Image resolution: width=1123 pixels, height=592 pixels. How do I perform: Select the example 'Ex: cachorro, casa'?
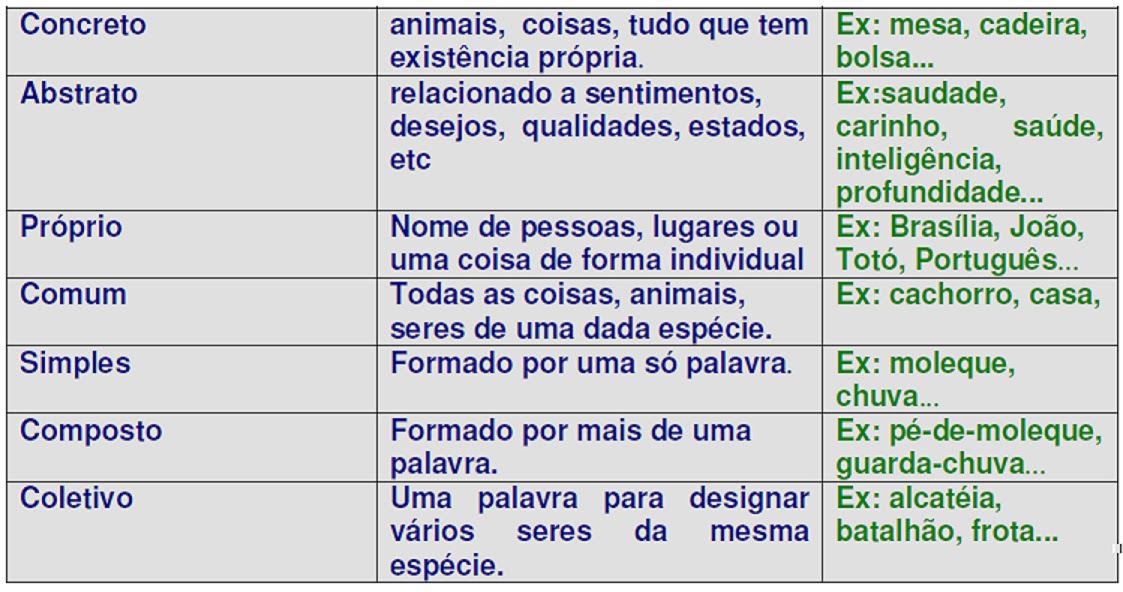968,296
